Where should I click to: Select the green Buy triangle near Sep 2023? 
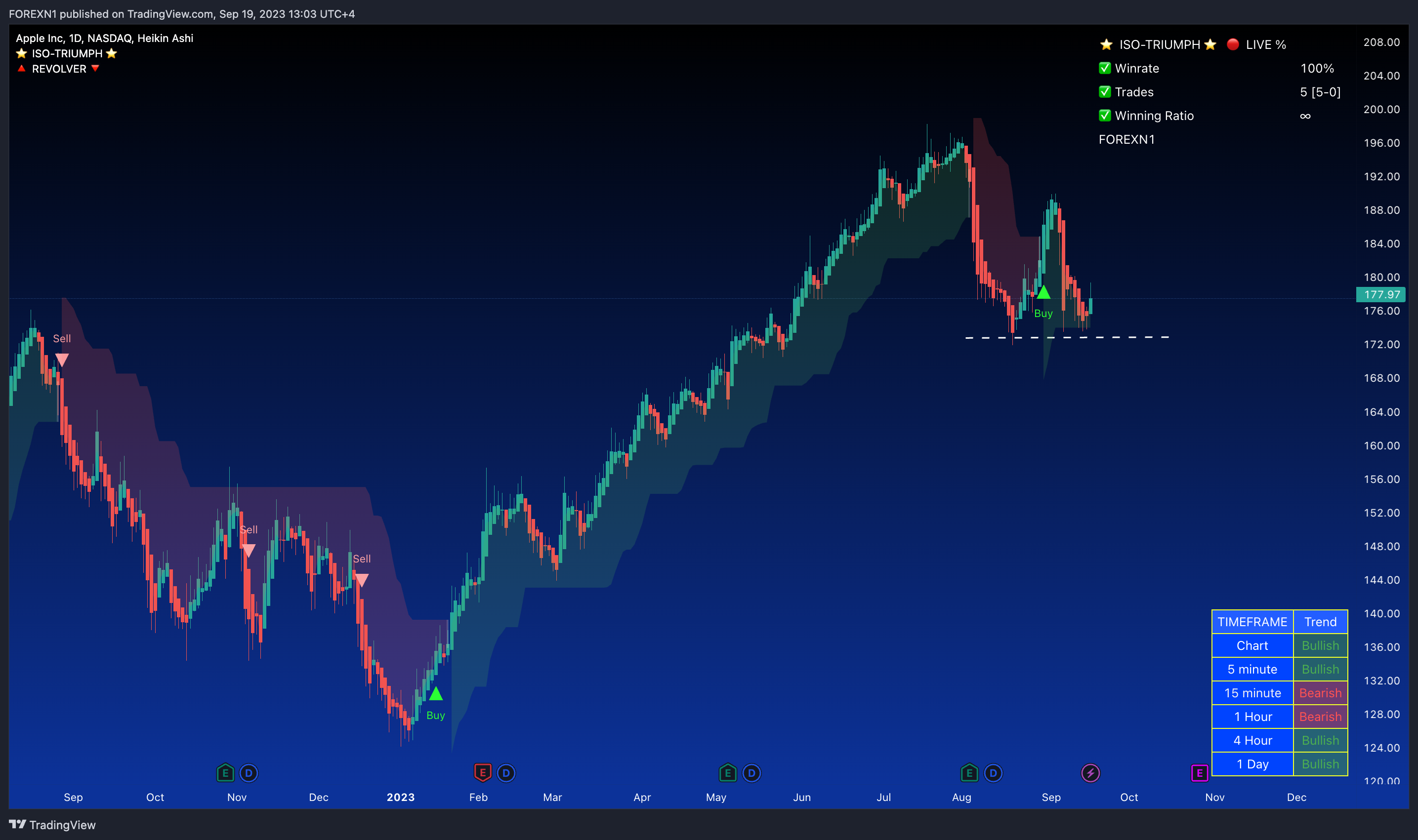(1043, 292)
